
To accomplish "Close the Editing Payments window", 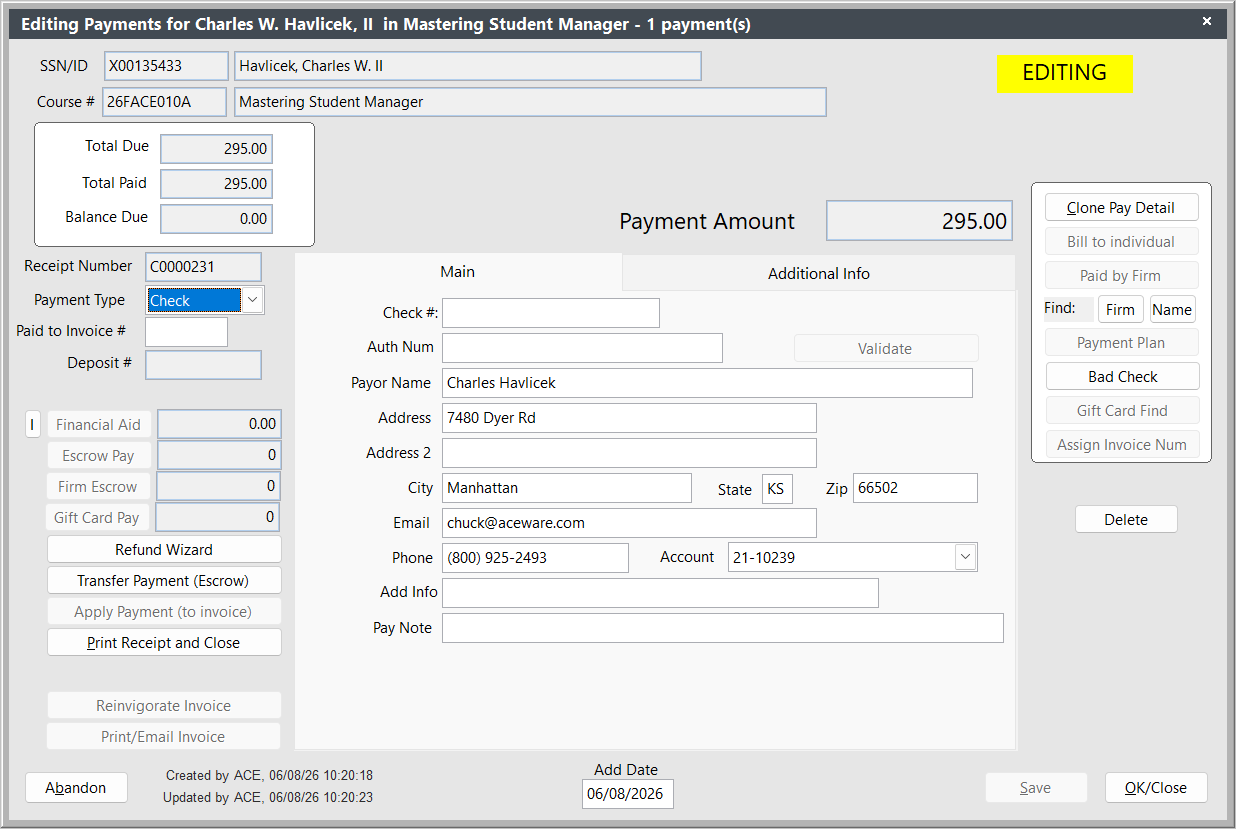I will click(x=1207, y=21).
